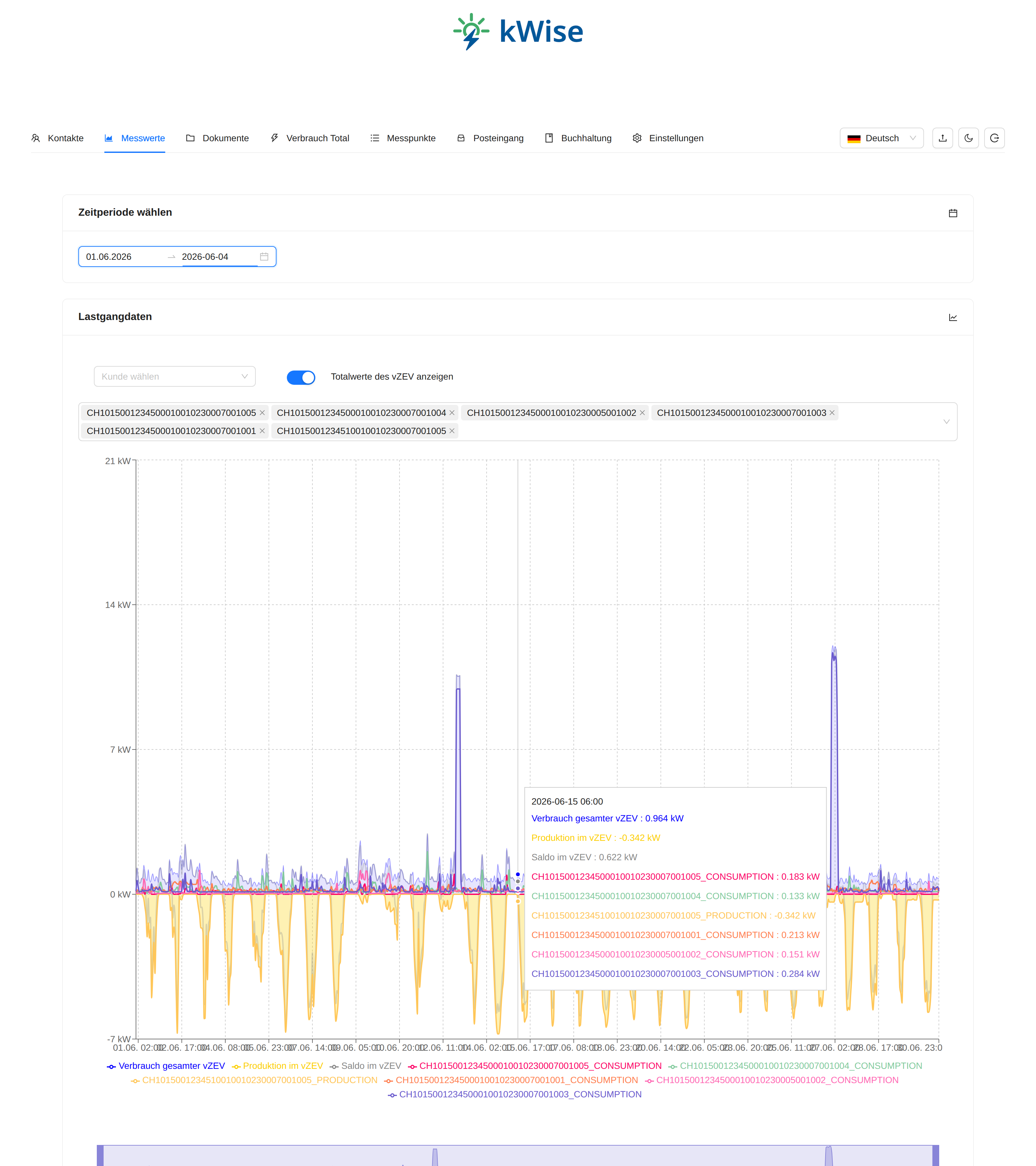This screenshot has width=1036, height=1166.
Task: Open the Kunde wählen dropdown
Action: click(175, 376)
